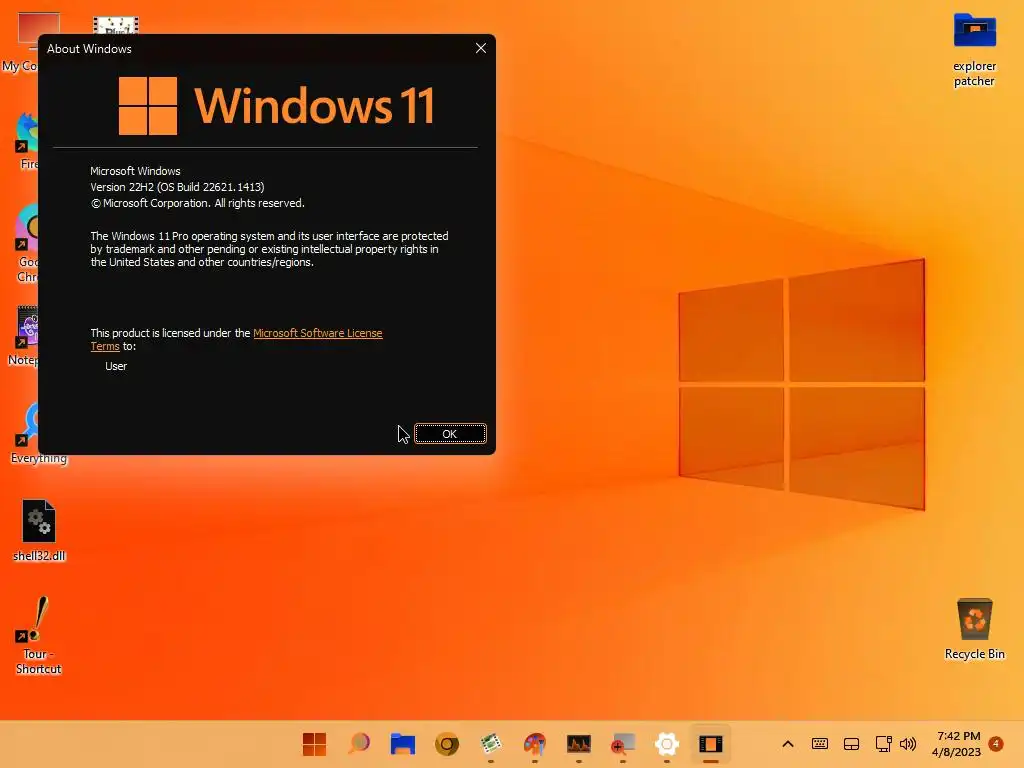1024x768 pixels.
Task: Open Settings gear on the taskbar
Action: (667, 744)
